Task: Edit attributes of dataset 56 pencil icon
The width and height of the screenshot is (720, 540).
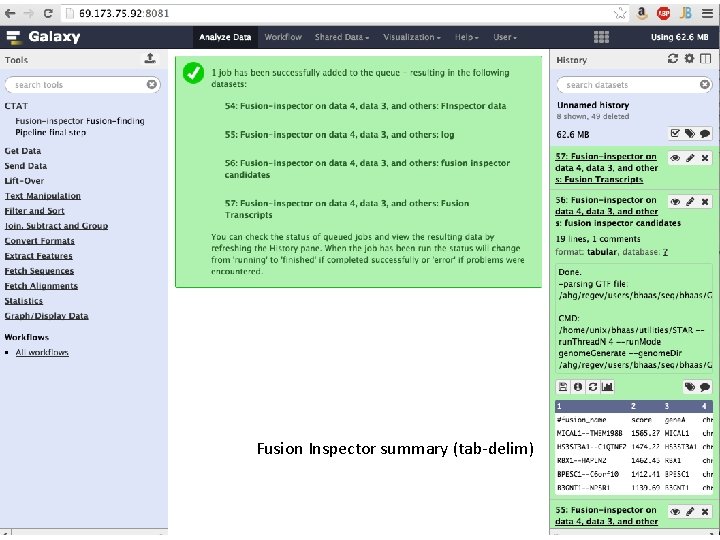Action: click(690, 202)
